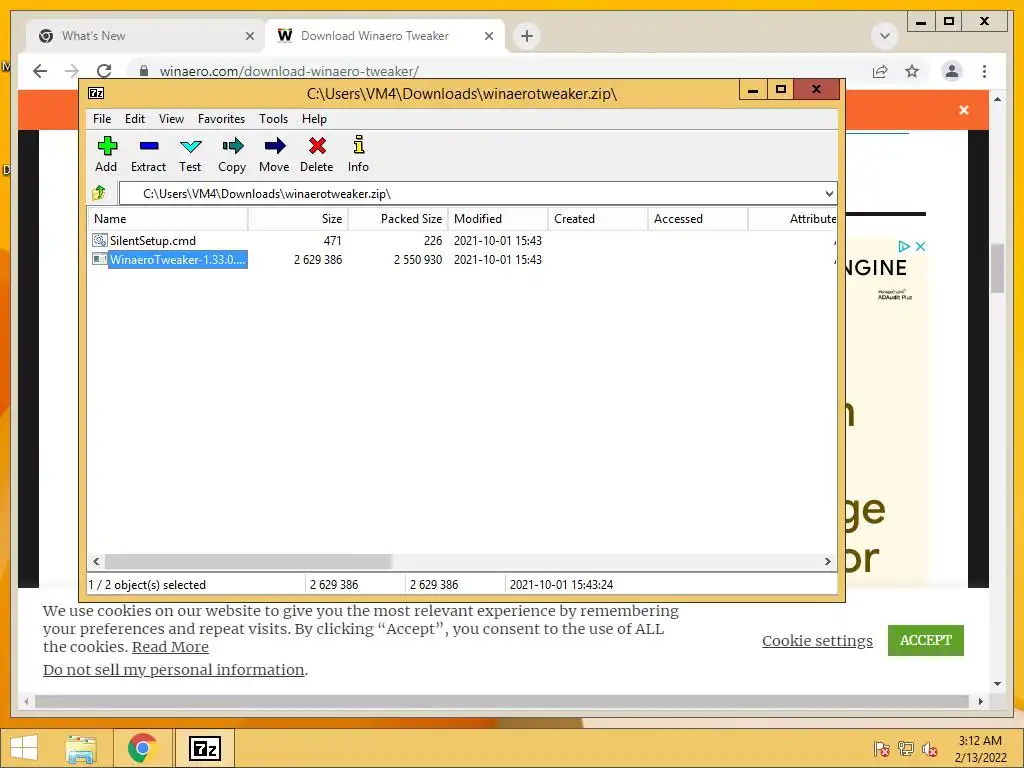The height and width of the screenshot is (768, 1024).
Task: Open the Cookie settings link
Action: (x=817, y=641)
